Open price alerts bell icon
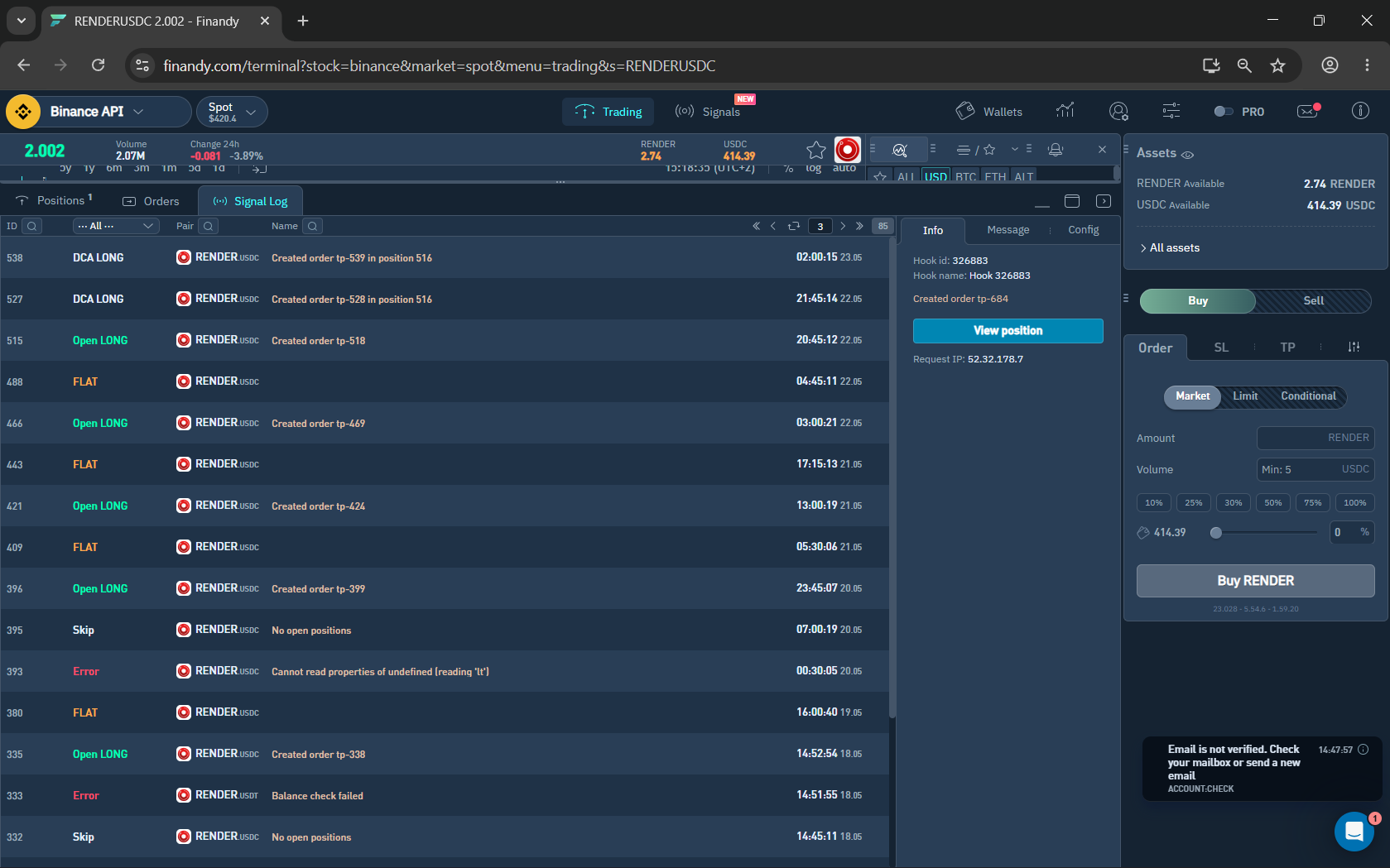The width and height of the screenshot is (1390, 868). pyautogui.click(x=1056, y=150)
